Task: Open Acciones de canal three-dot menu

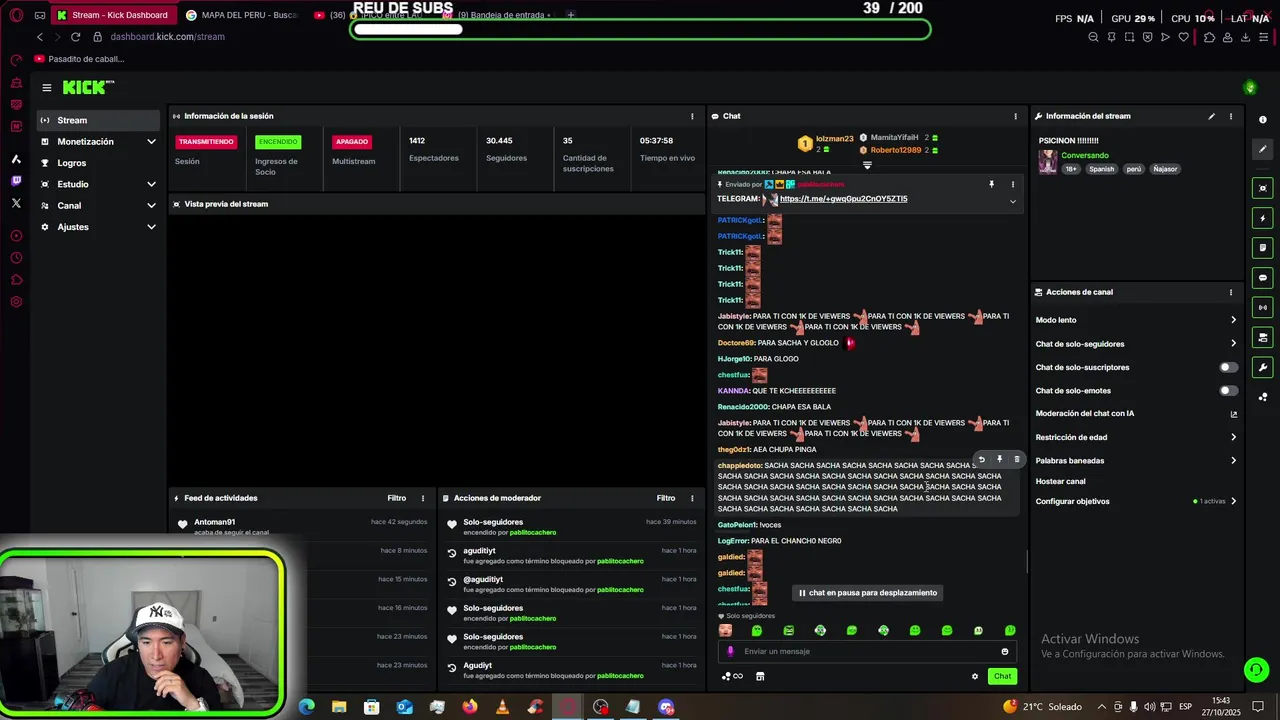Action: click(1231, 292)
